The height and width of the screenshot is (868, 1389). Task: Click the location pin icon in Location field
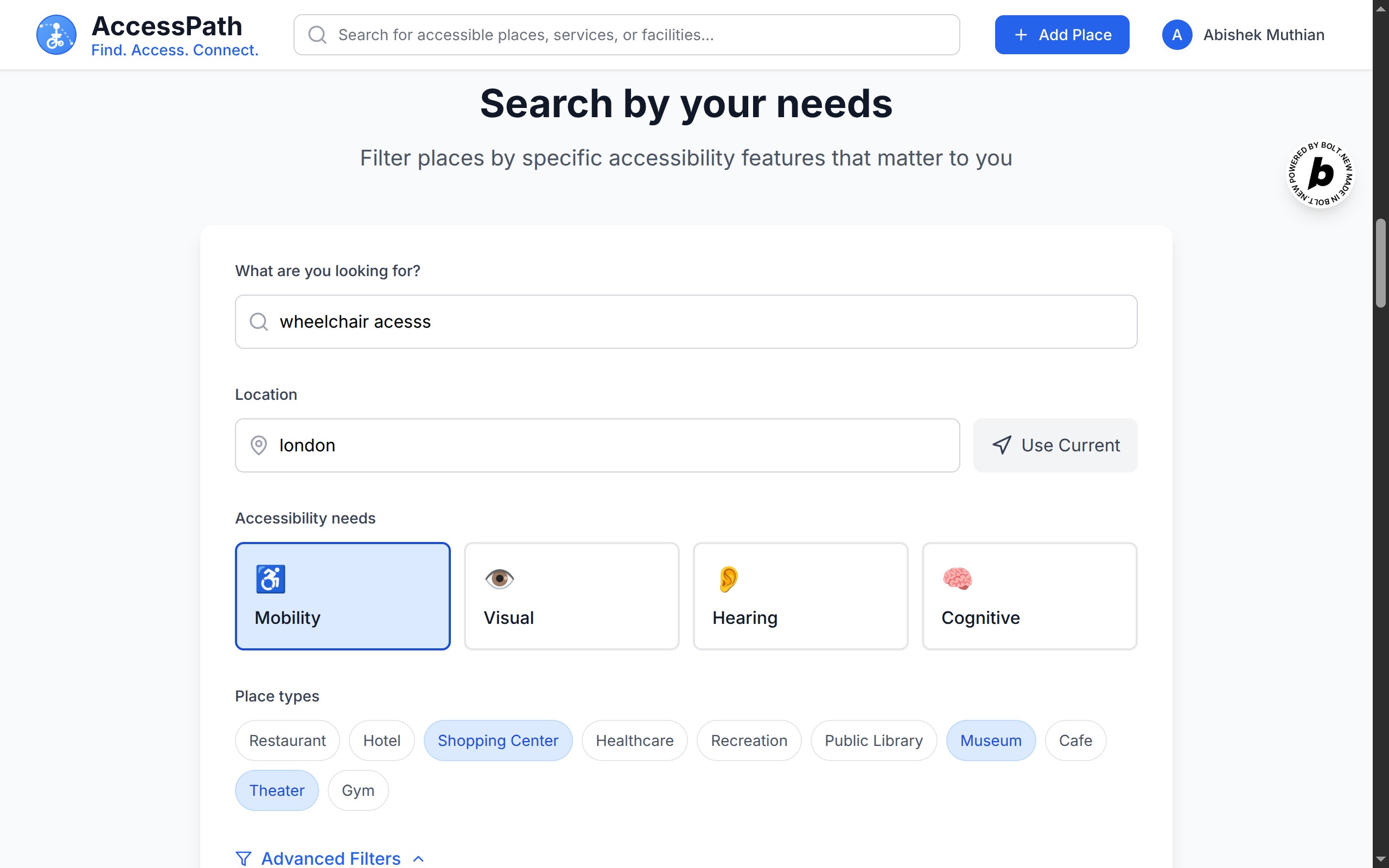click(259, 445)
